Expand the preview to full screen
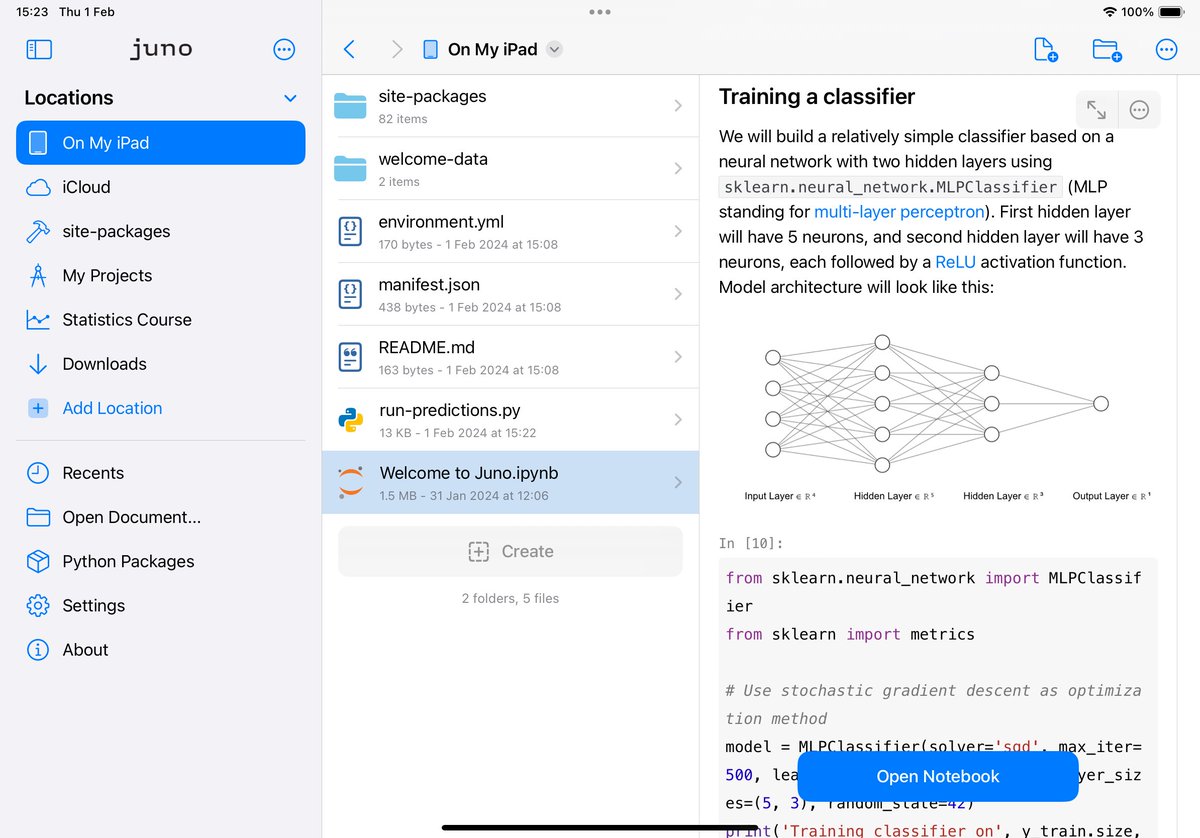Image resolution: width=1200 pixels, height=838 pixels. [x=1096, y=110]
